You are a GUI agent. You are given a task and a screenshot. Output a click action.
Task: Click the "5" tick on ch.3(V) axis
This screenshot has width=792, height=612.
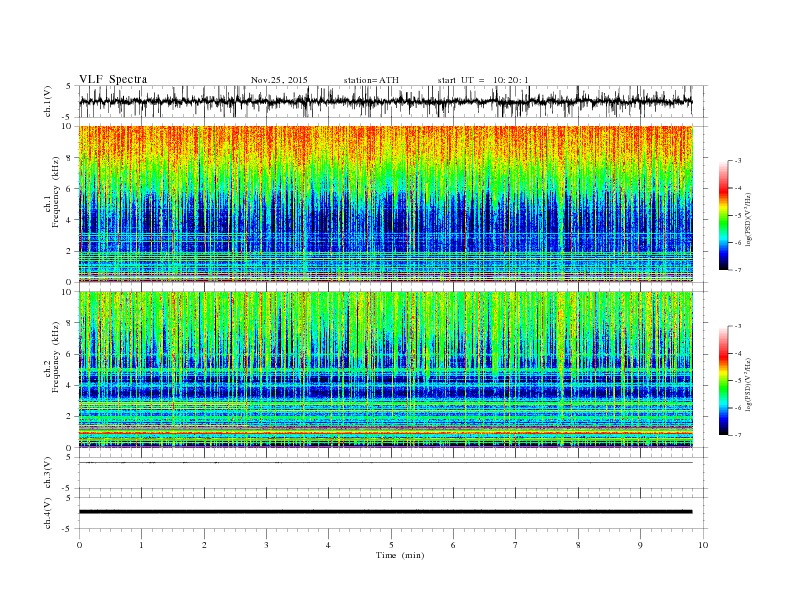[x=69, y=457]
